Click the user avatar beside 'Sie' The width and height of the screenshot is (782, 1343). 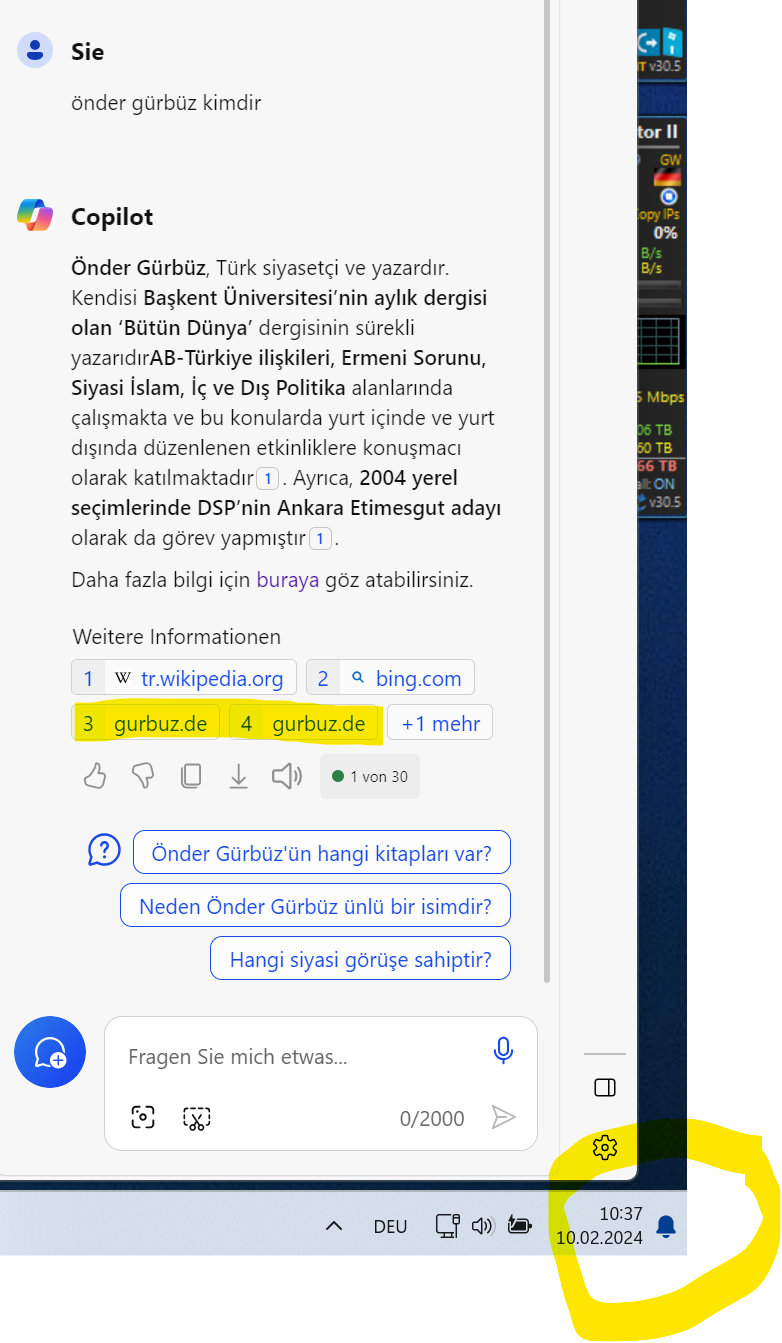click(x=35, y=50)
